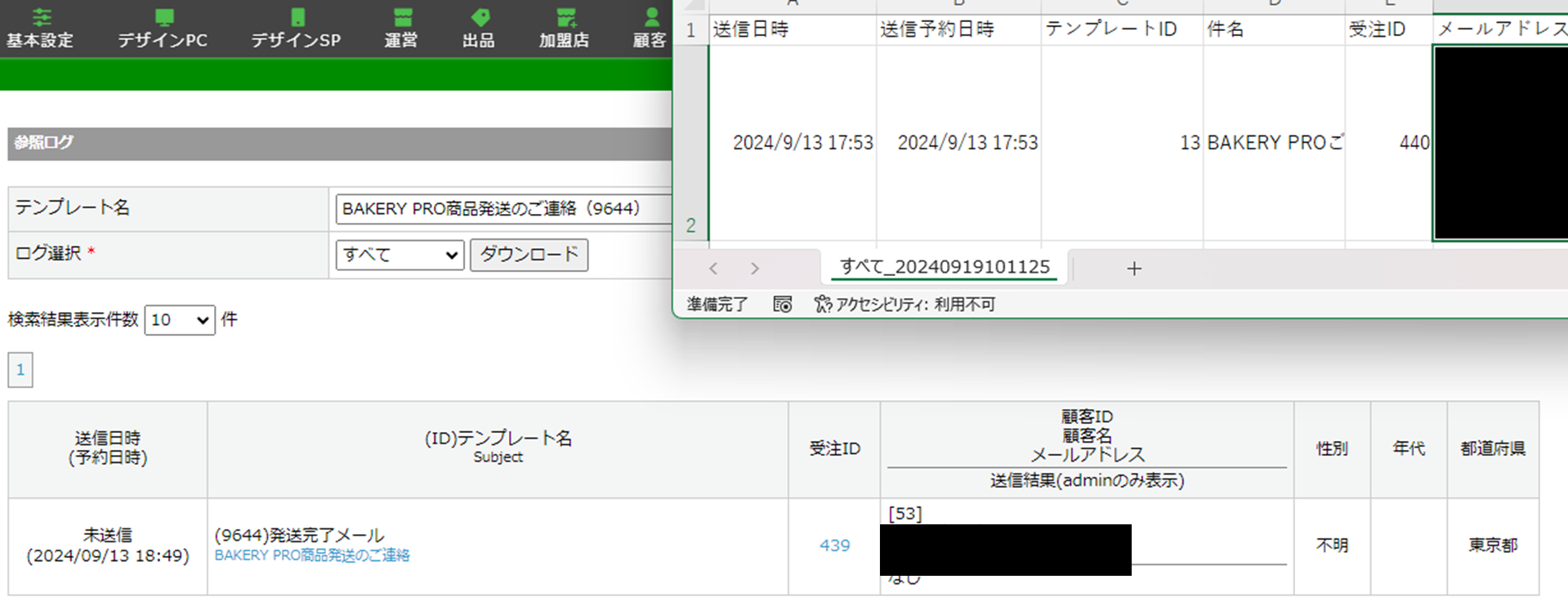Open the 出品 tag icon
The image size is (1568, 606).
tap(480, 17)
